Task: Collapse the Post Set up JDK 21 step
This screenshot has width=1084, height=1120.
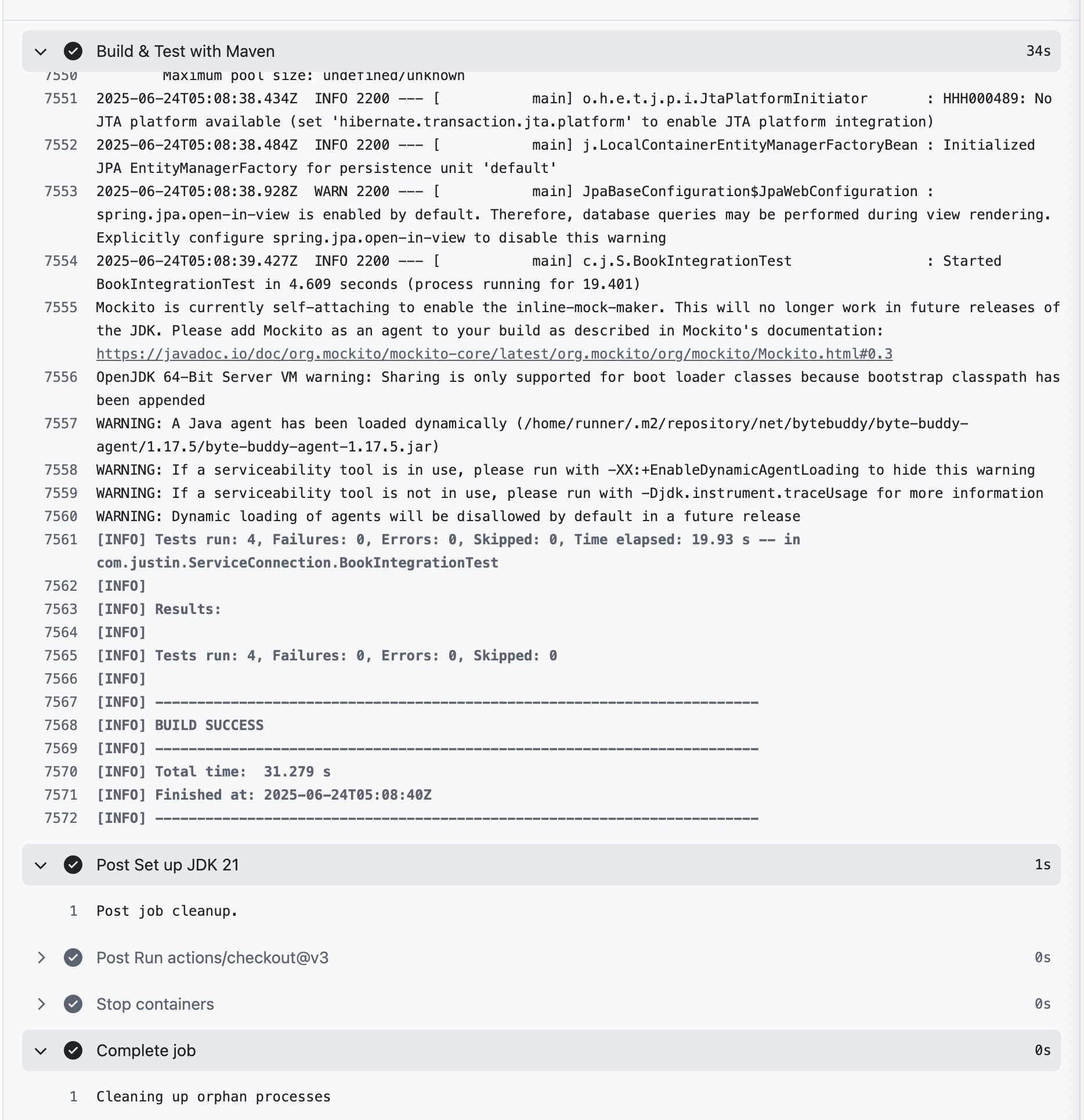Action: (41, 865)
